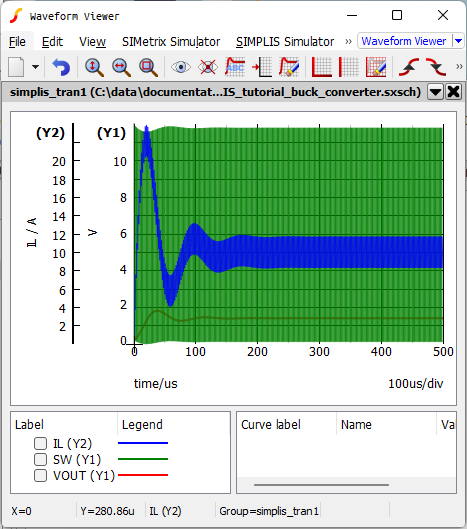Click the new graph sheet icon
Viewport: 467px width, 529px height.
click(16, 67)
